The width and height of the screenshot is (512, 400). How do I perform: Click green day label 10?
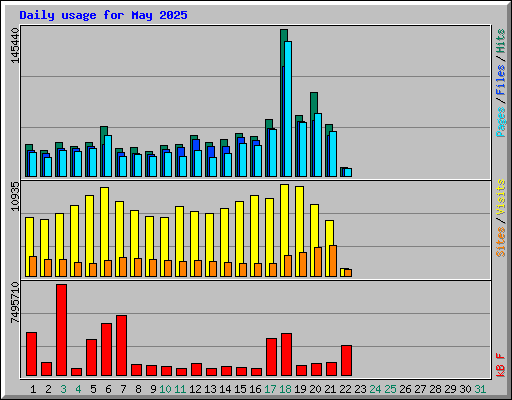click(165, 389)
